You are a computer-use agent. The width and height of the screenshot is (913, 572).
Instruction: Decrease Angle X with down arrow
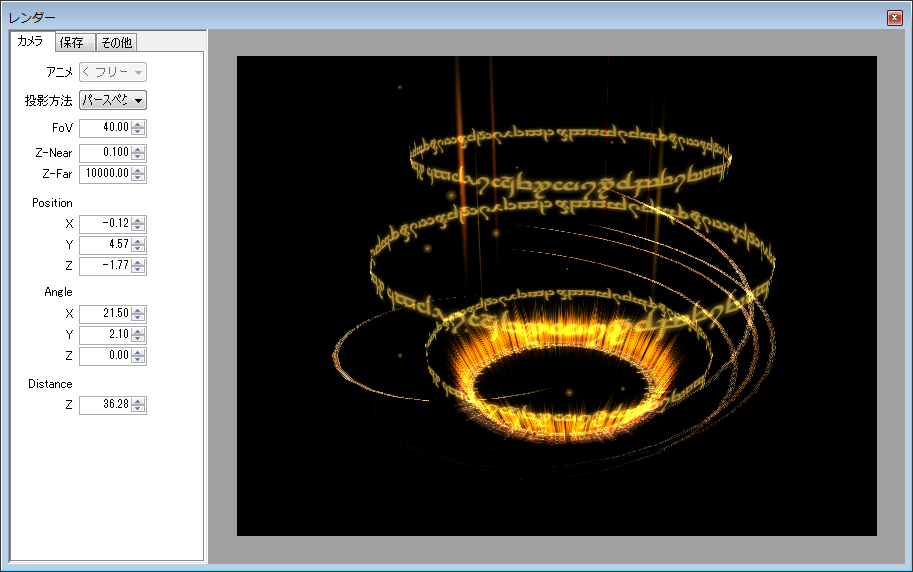click(138, 318)
